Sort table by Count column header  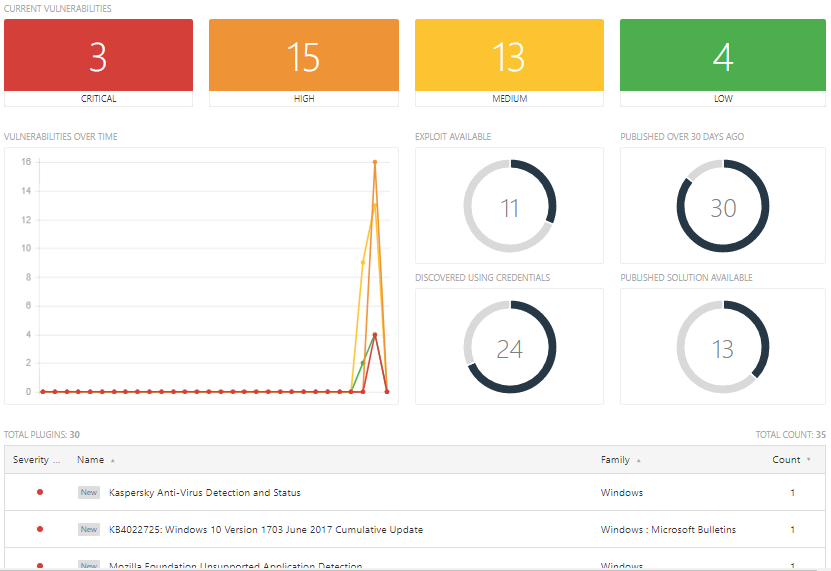pos(787,460)
